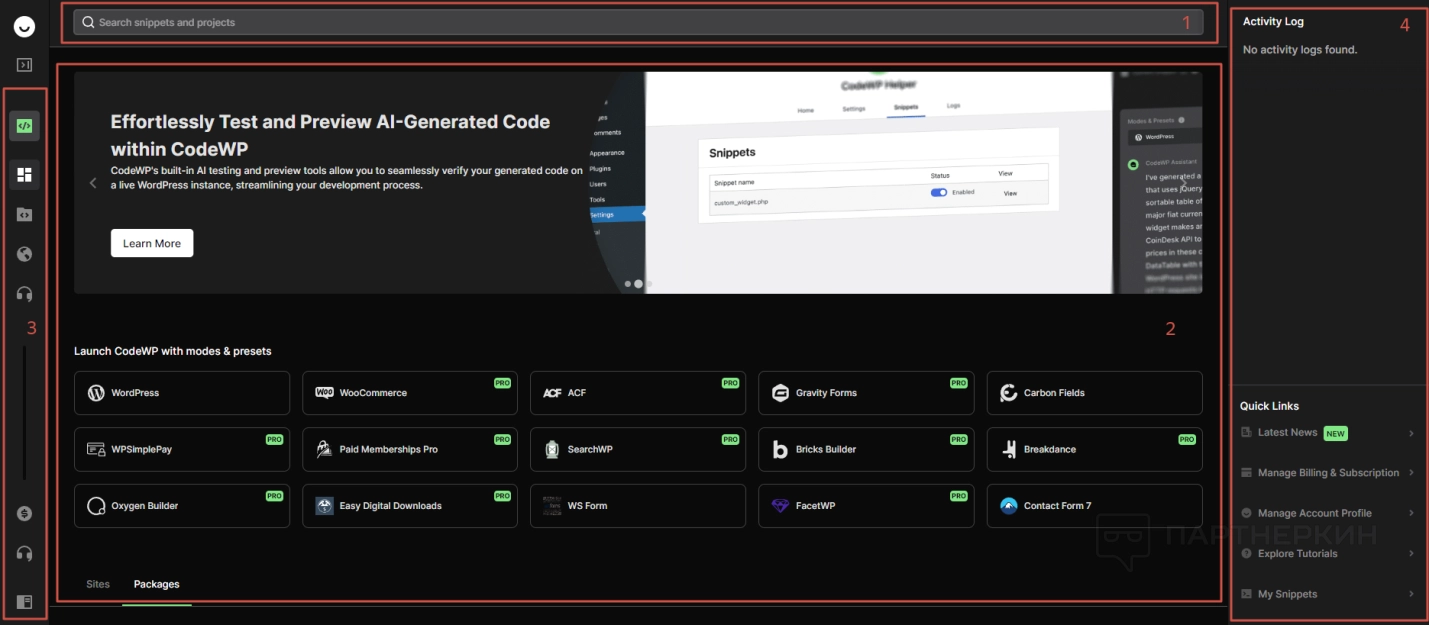Click the dollar coin icon in sidebar
This screenshot has width=1429, height=625.
[x=25, y=513]
